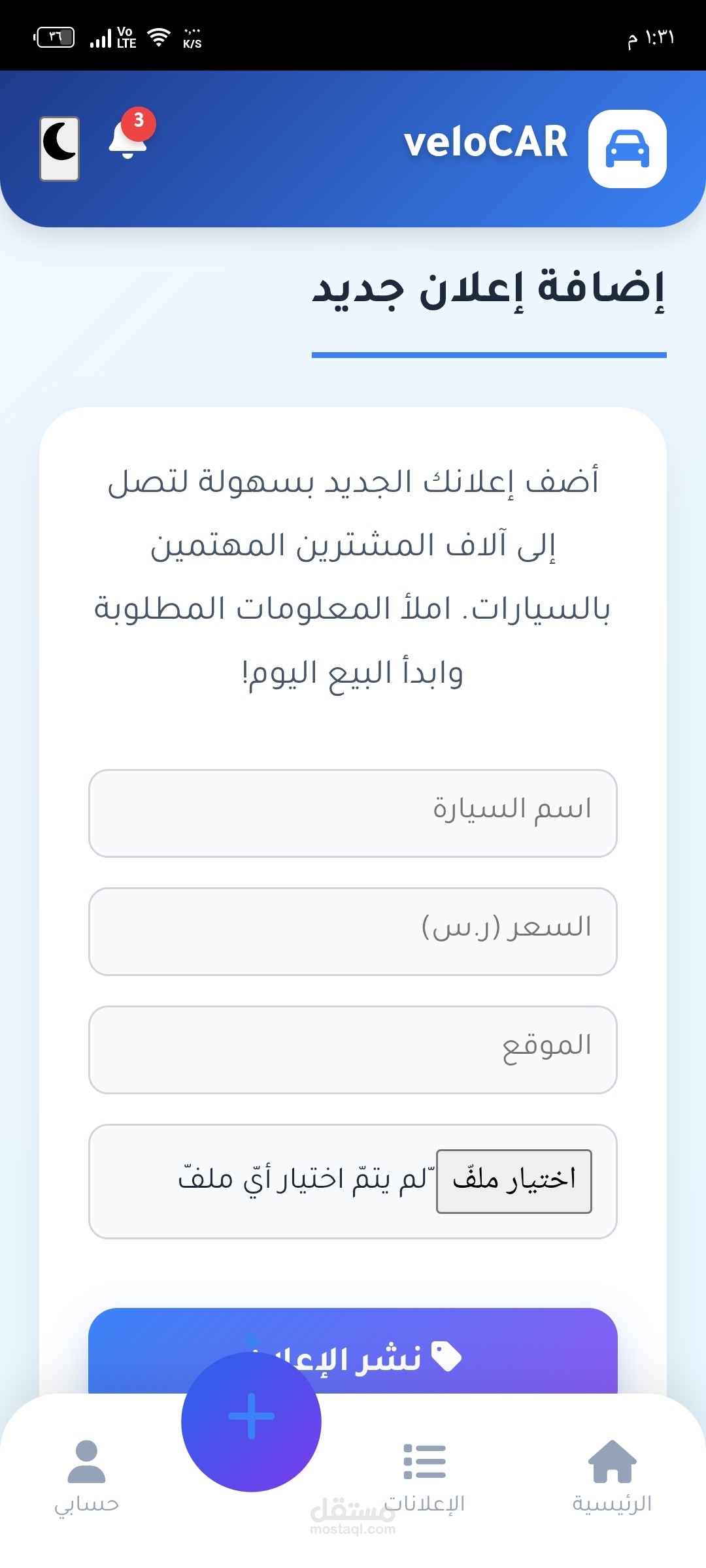This screenshot has width=706, height=1568.
Task: Tap the red notification badge showing 3
Action: pyautogui.click(x=139, y=122)
